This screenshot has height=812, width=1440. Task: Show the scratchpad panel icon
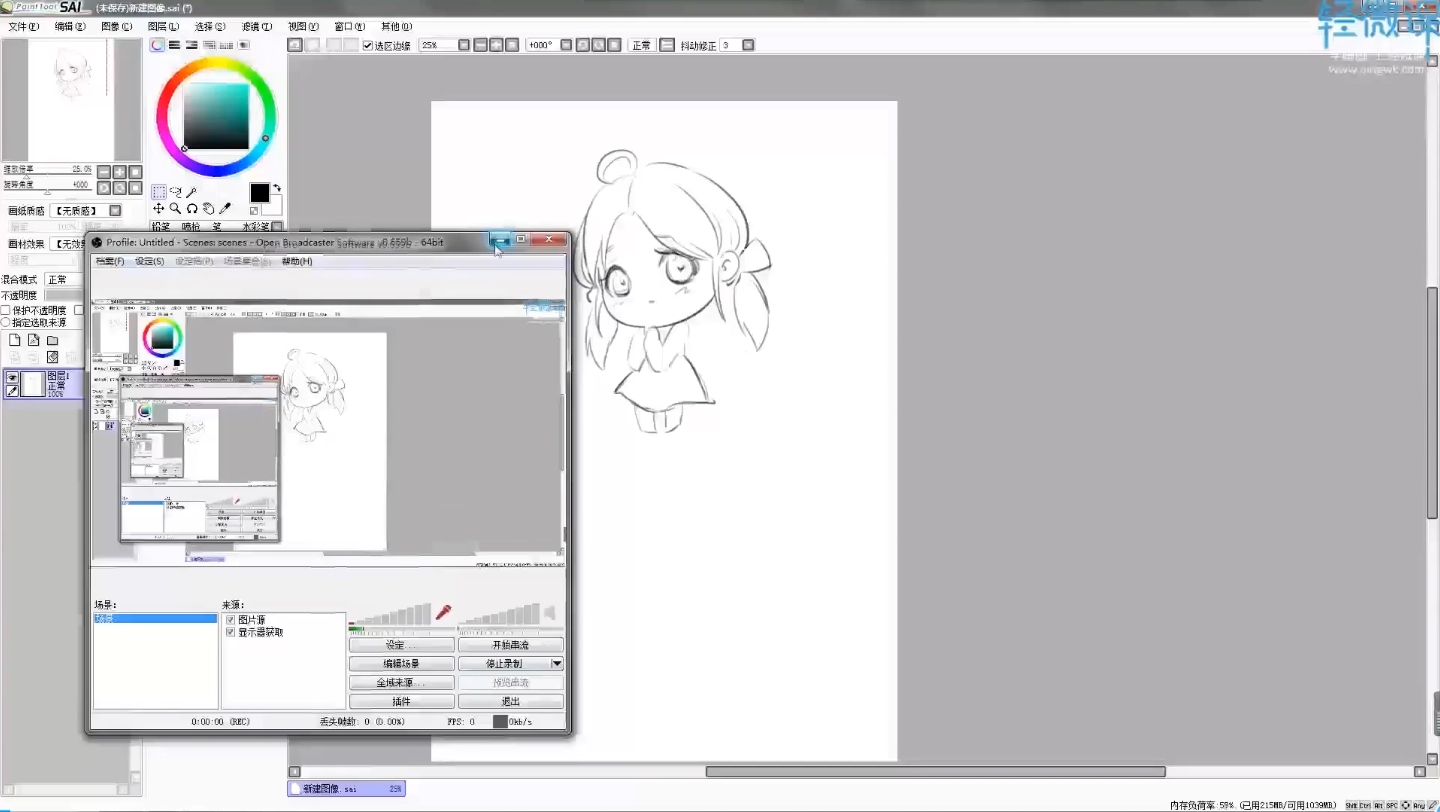pyautogui.click(x=244, y=45)
